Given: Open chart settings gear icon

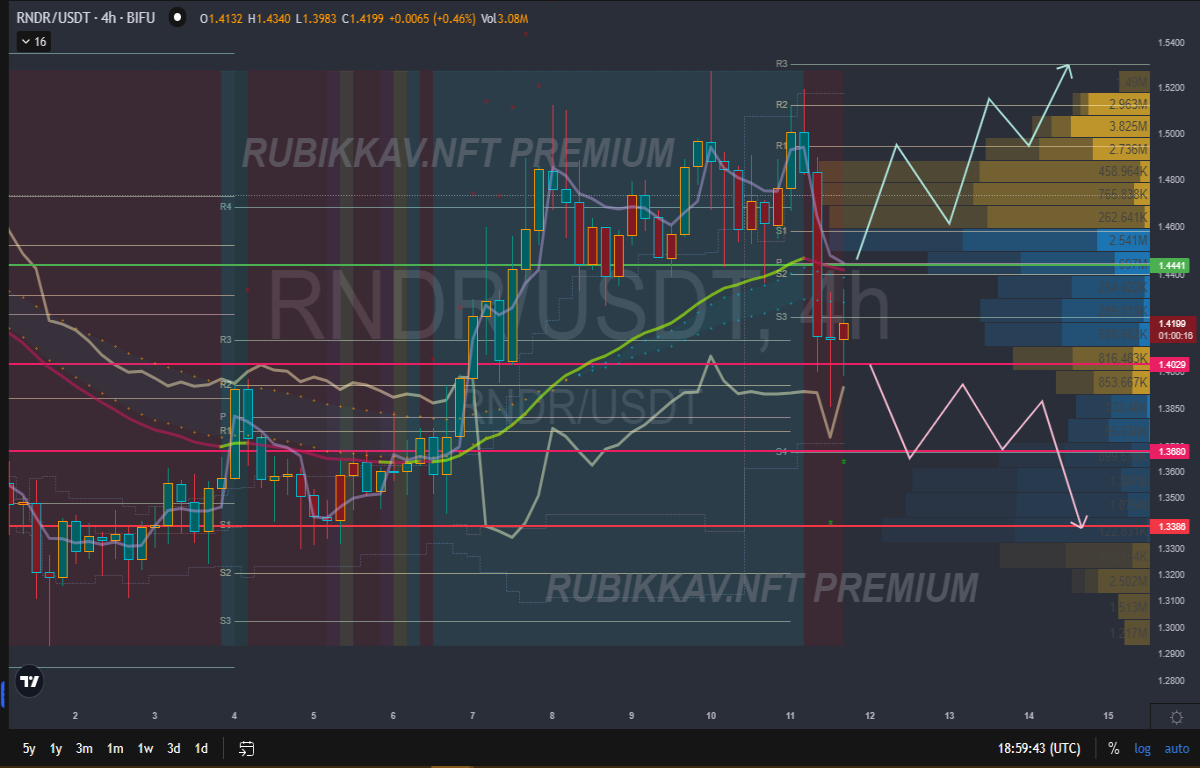Looking at the screenshot, I should (x=1176, y=717).
